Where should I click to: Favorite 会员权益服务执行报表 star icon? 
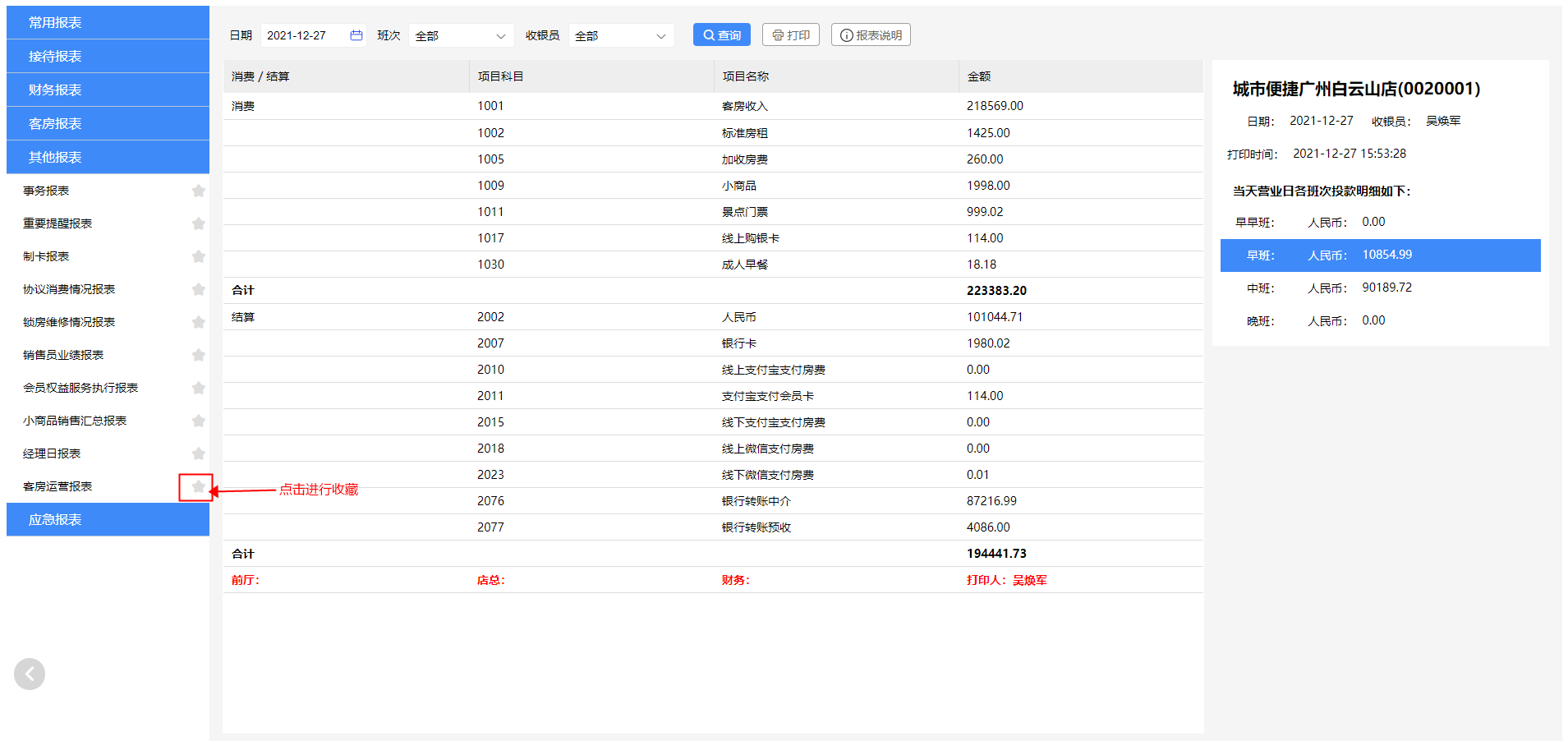198,388
